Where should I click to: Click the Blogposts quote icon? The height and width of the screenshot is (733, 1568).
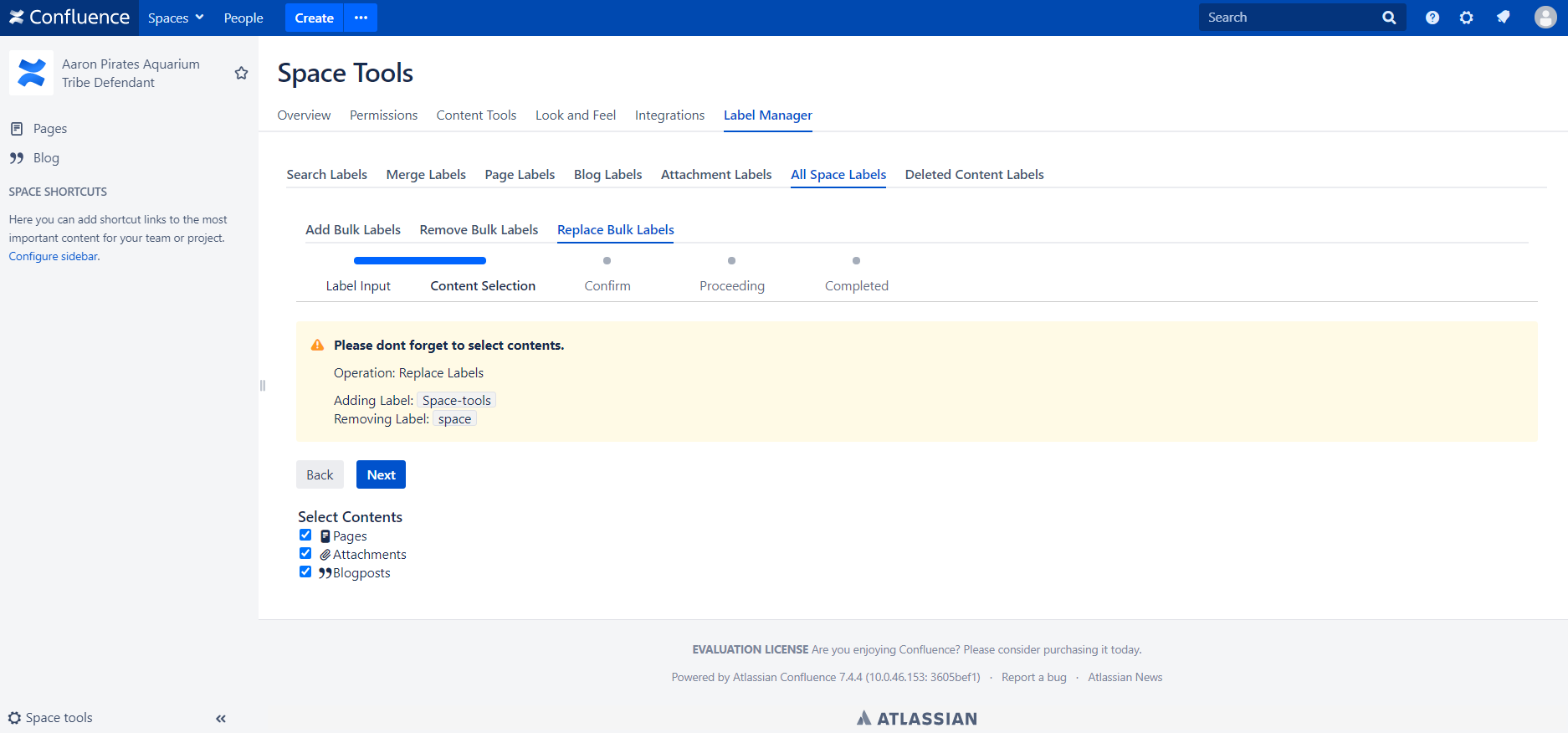pyautogui.click(x=325, y=573)
